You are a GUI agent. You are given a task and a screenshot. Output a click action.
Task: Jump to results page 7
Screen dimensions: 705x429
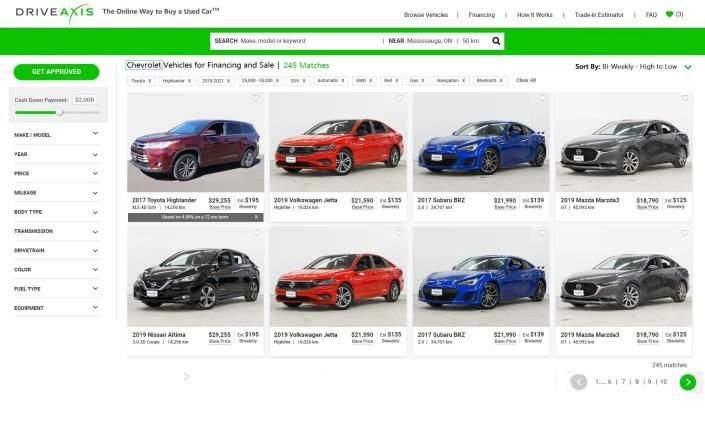(623, 382)
